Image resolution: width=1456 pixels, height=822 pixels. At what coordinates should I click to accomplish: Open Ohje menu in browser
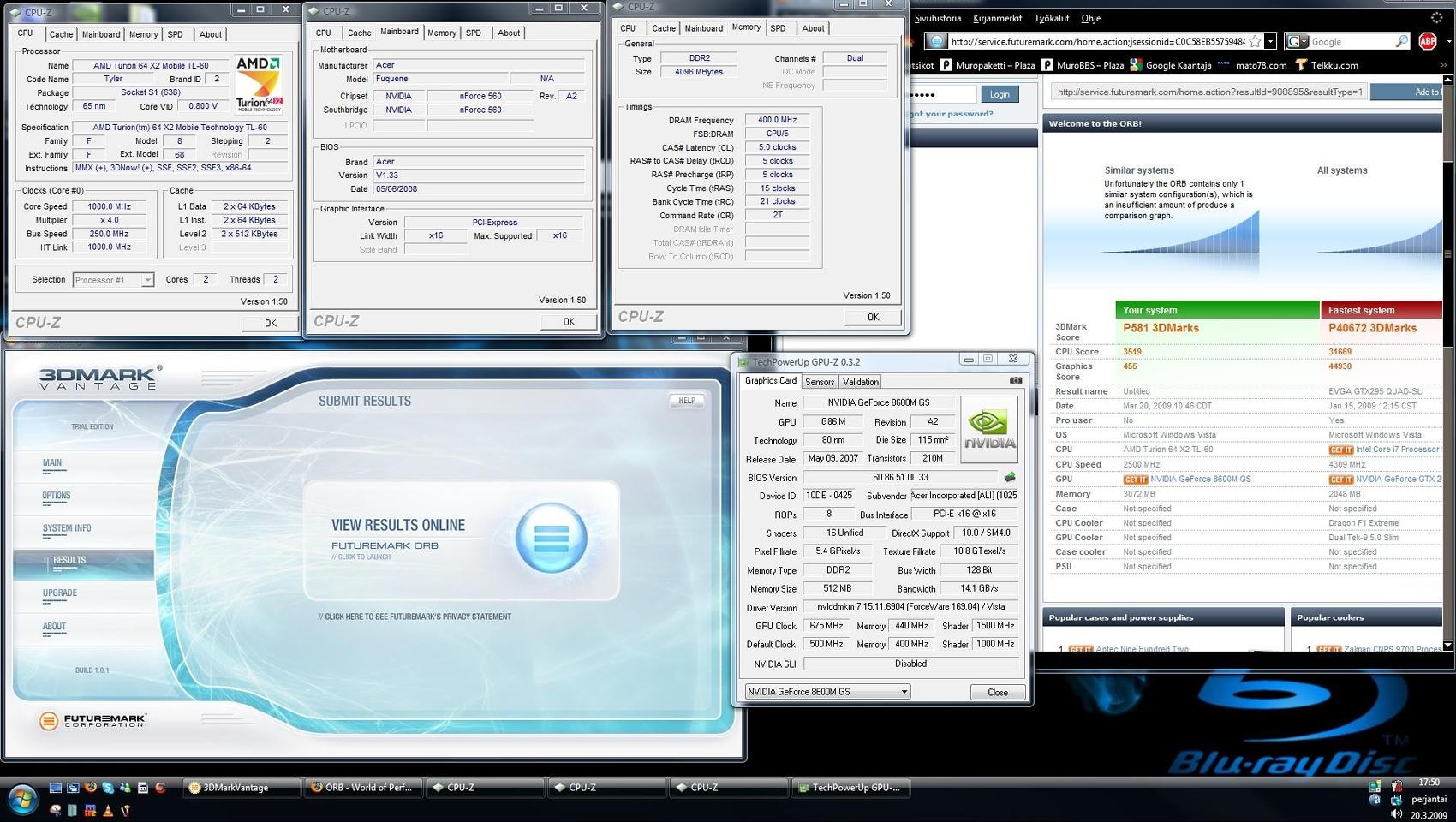point(1091,18)
